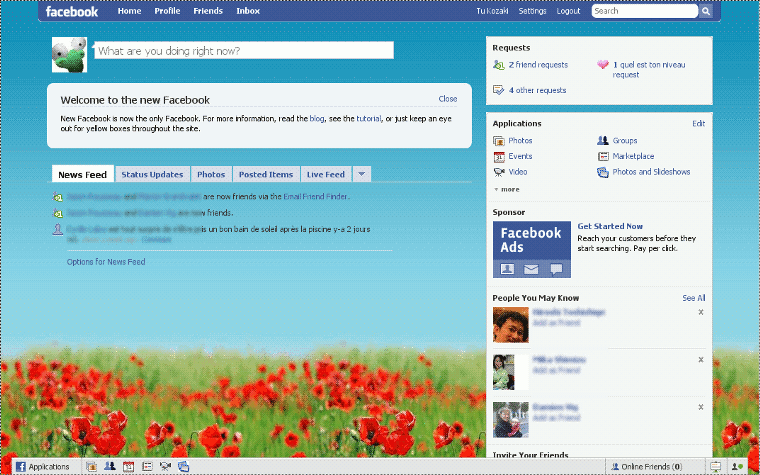760x475 pixels.
Task: Click Events icon in bottom bar
Action: point(128,467)
